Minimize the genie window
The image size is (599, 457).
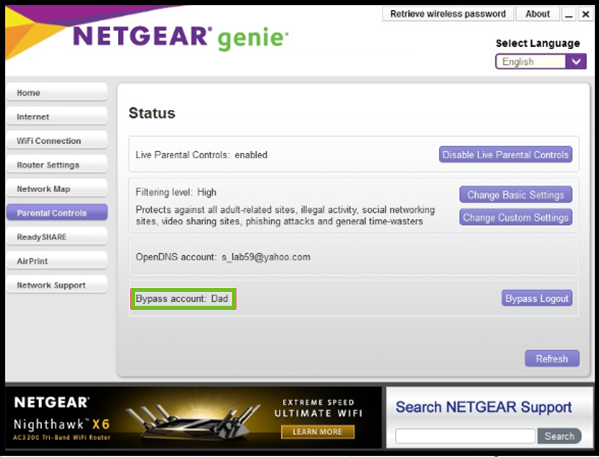pos(569,14)
